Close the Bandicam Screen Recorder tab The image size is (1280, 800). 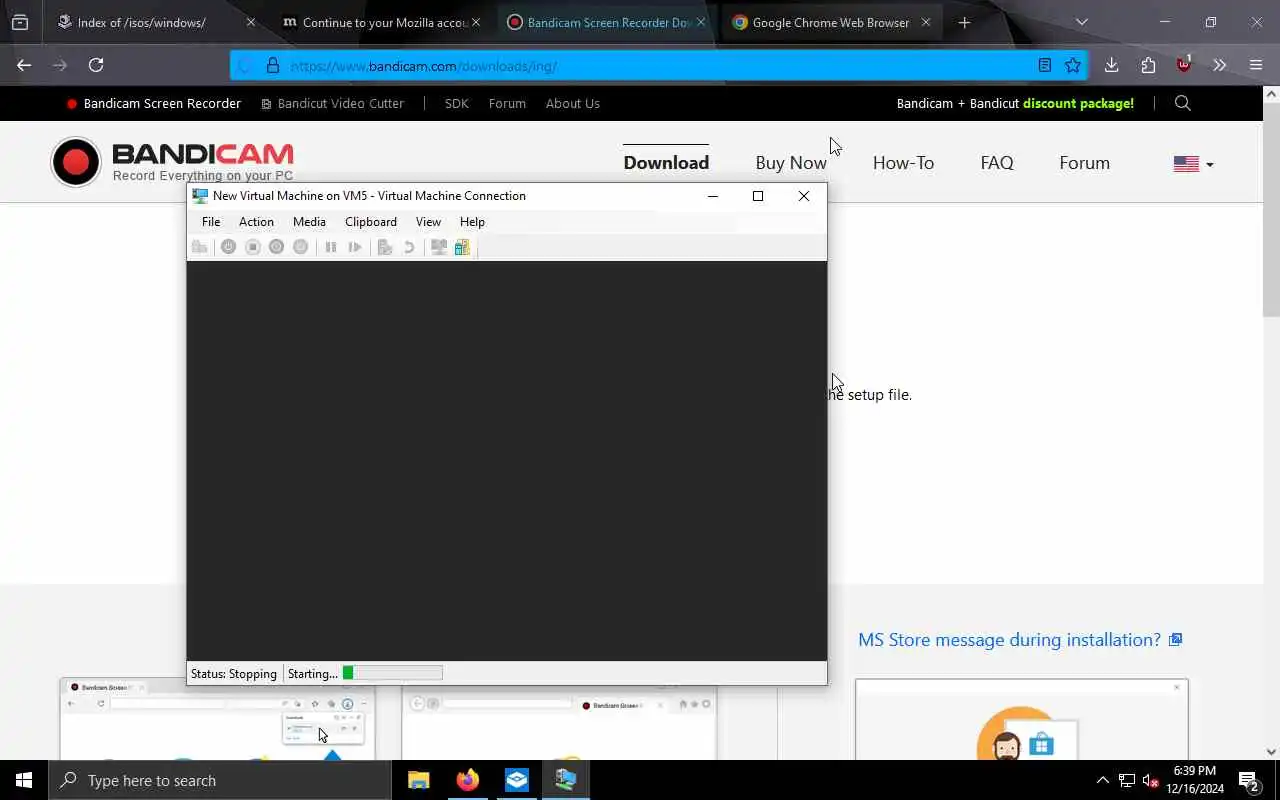pos(700,22)
